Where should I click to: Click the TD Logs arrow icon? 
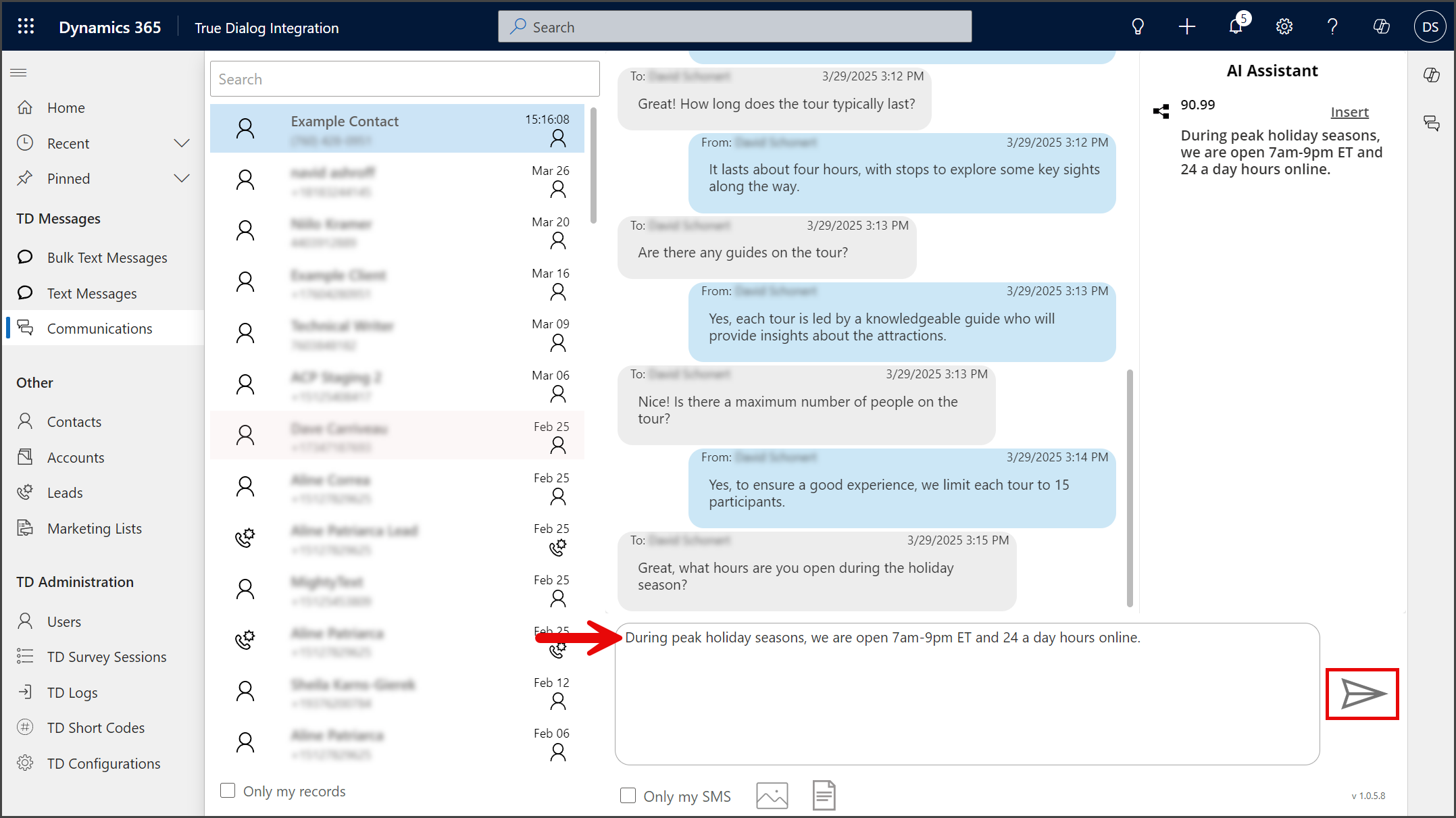(x=25, y=692)
